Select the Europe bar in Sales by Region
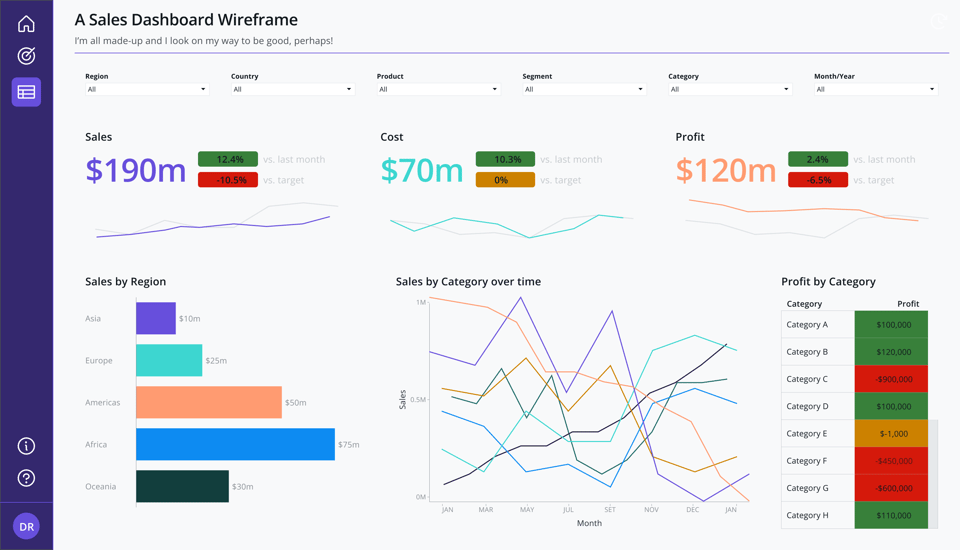Image resolution: width=960 pixels, height=550 pixels. point(169,360)
